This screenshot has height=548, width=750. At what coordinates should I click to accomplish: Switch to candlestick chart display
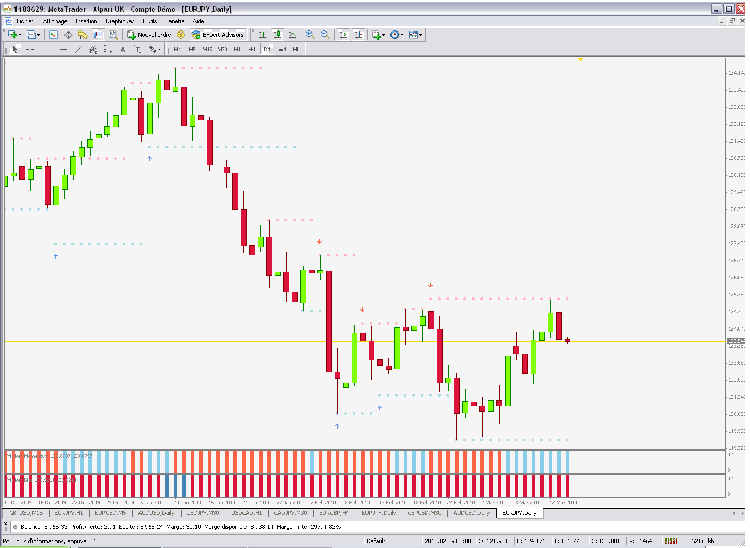pyautogui.click(x=277, y=34)
